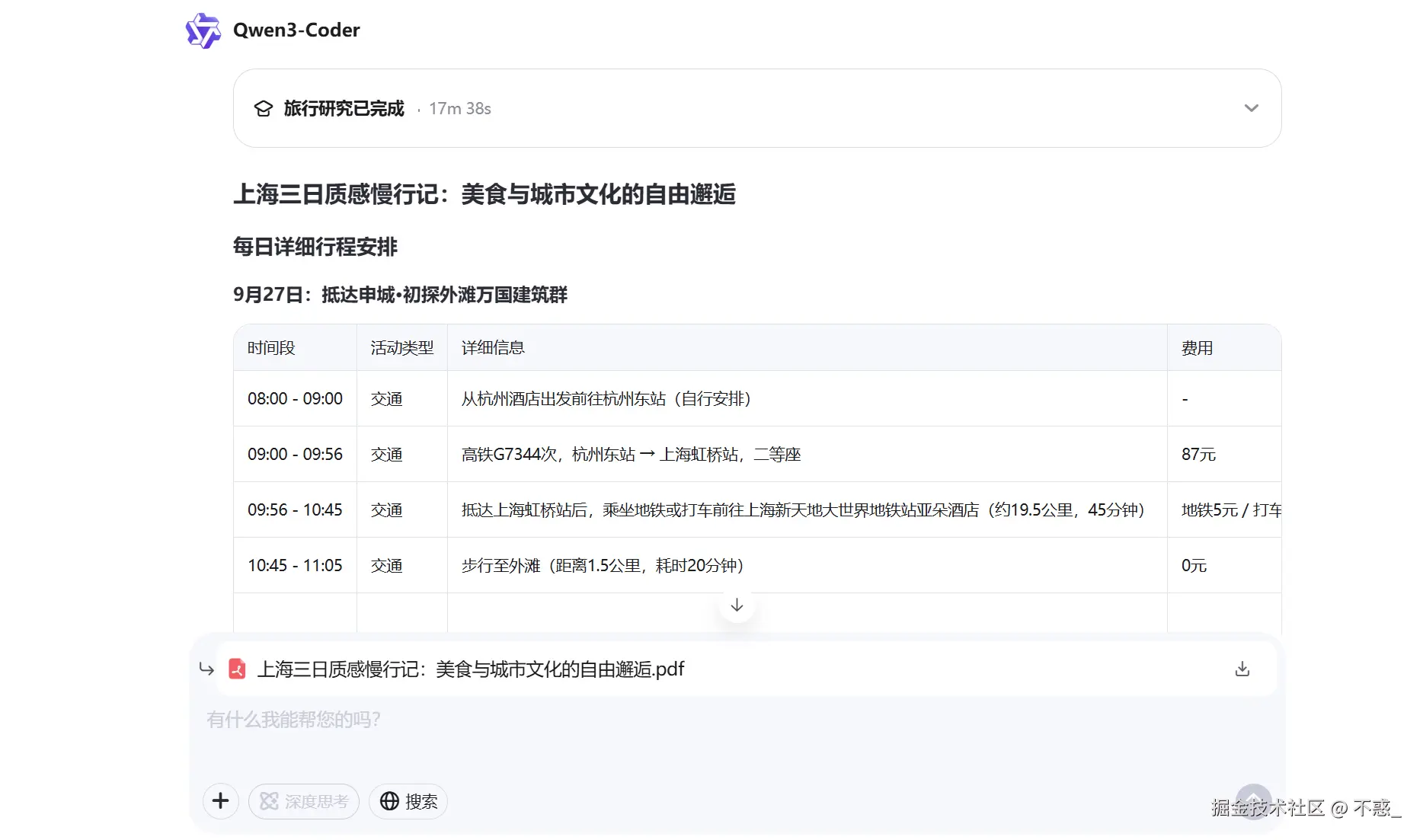Select the 旅行研究已完成 status text
1423x840 pixels.
click(x=344, y=109)
